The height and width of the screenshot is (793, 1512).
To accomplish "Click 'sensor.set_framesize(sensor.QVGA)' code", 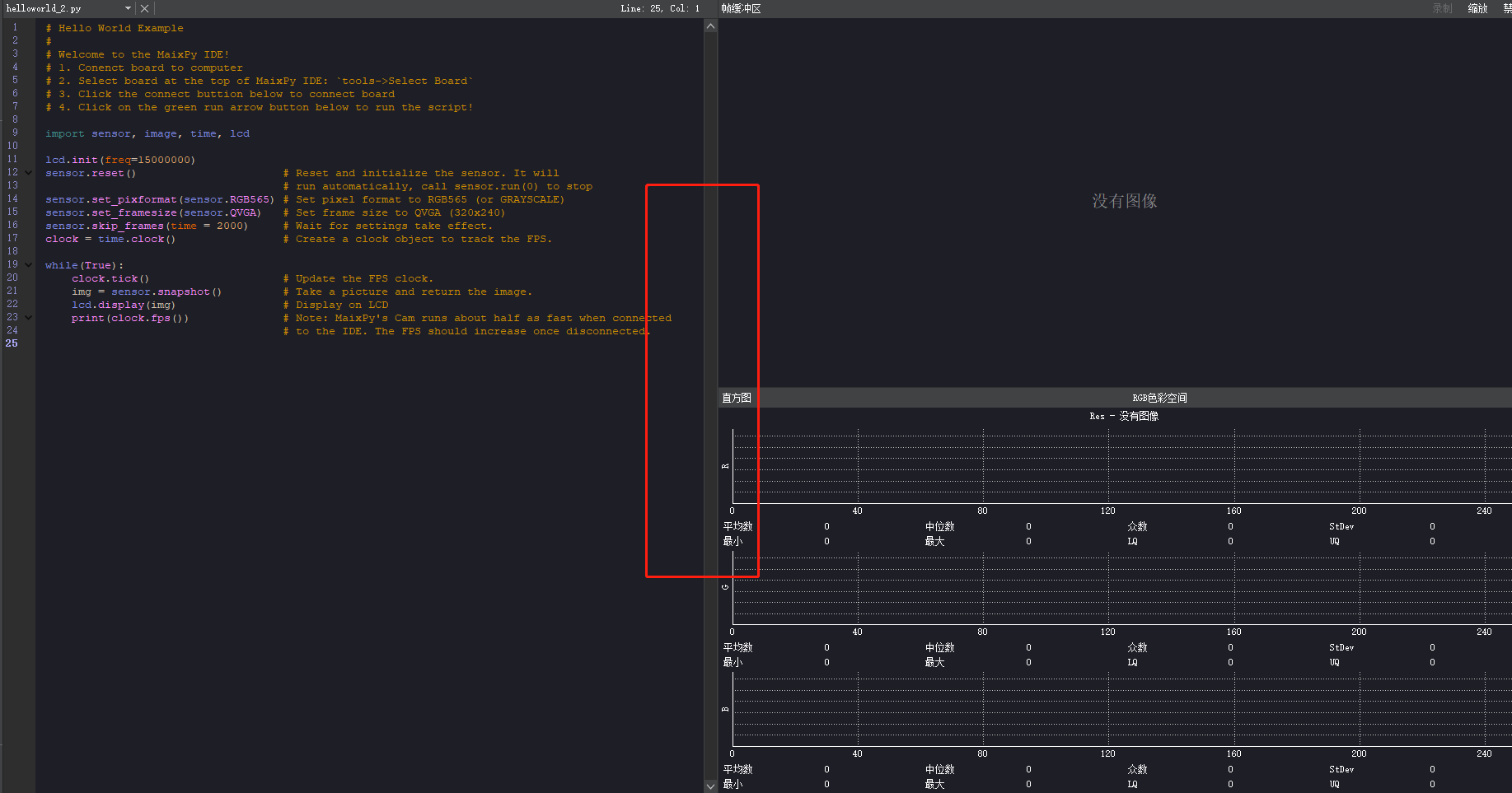I will pyautogui.click(x=153, y=212).
